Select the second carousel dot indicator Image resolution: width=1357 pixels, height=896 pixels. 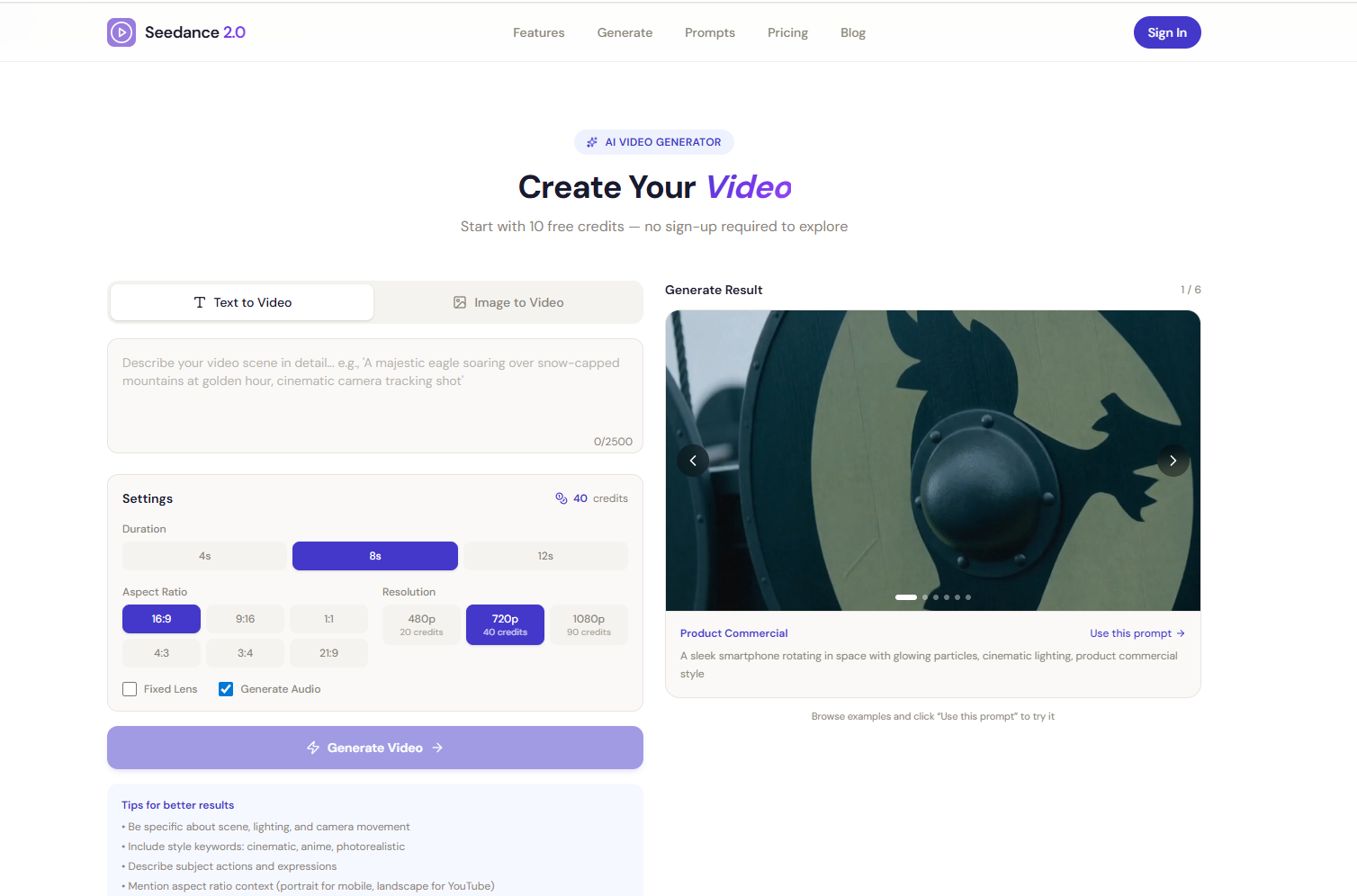tap(924, 596)
